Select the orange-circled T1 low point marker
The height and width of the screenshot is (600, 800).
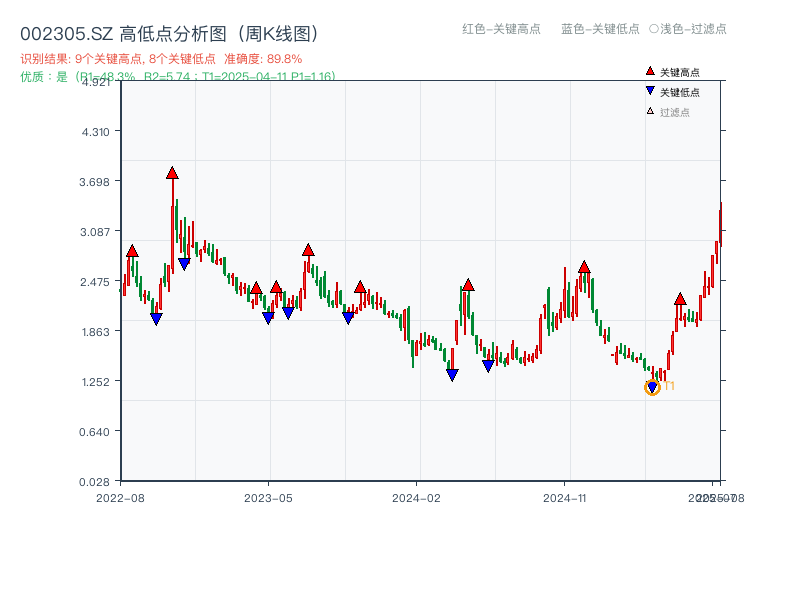[652, 387]
